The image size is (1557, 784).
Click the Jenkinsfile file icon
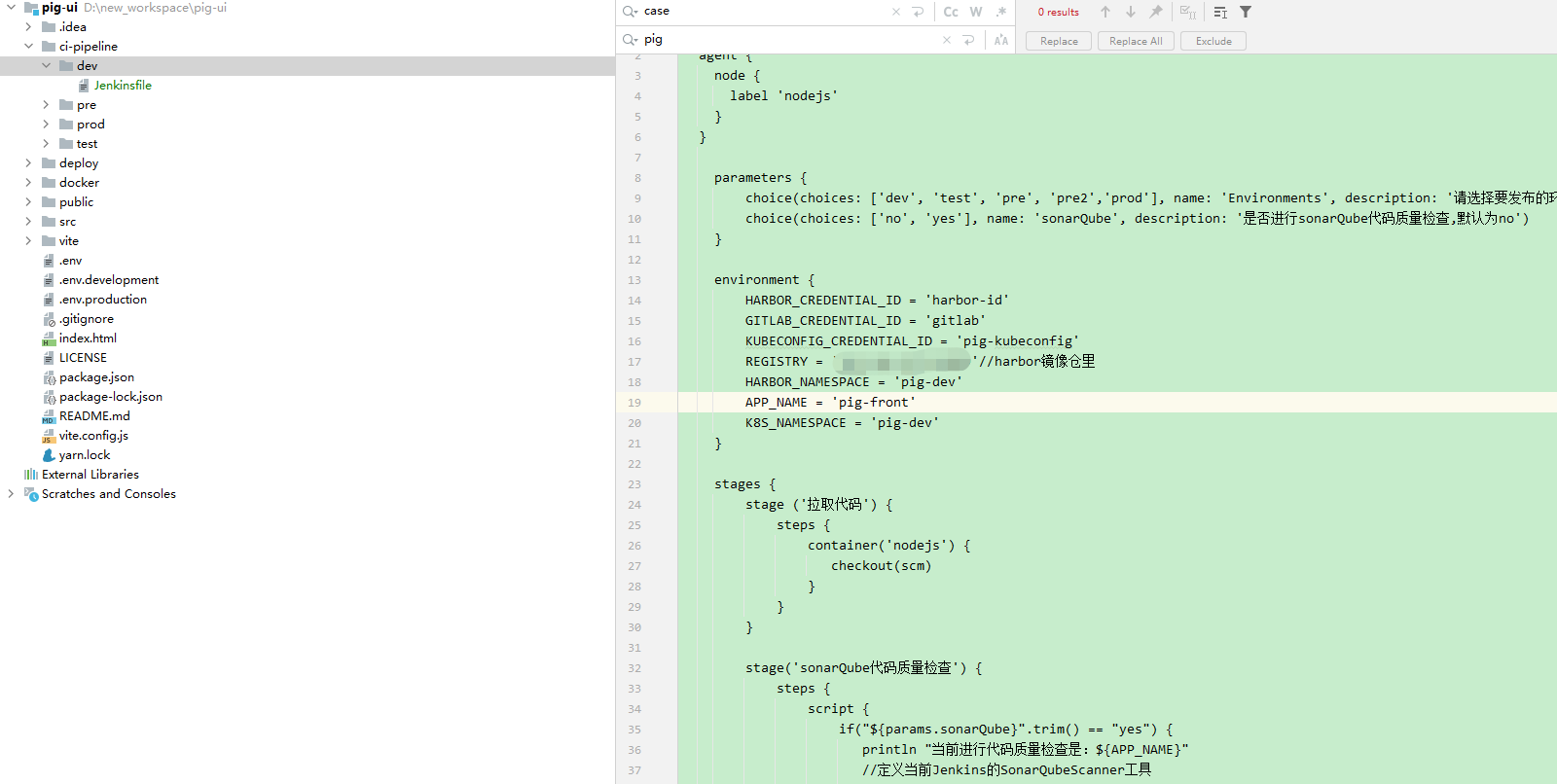pos(84,86)
